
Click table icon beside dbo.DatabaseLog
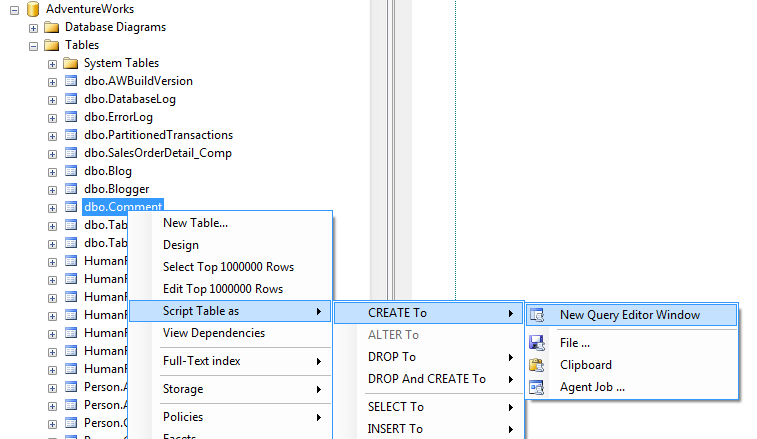pos(71,99)
